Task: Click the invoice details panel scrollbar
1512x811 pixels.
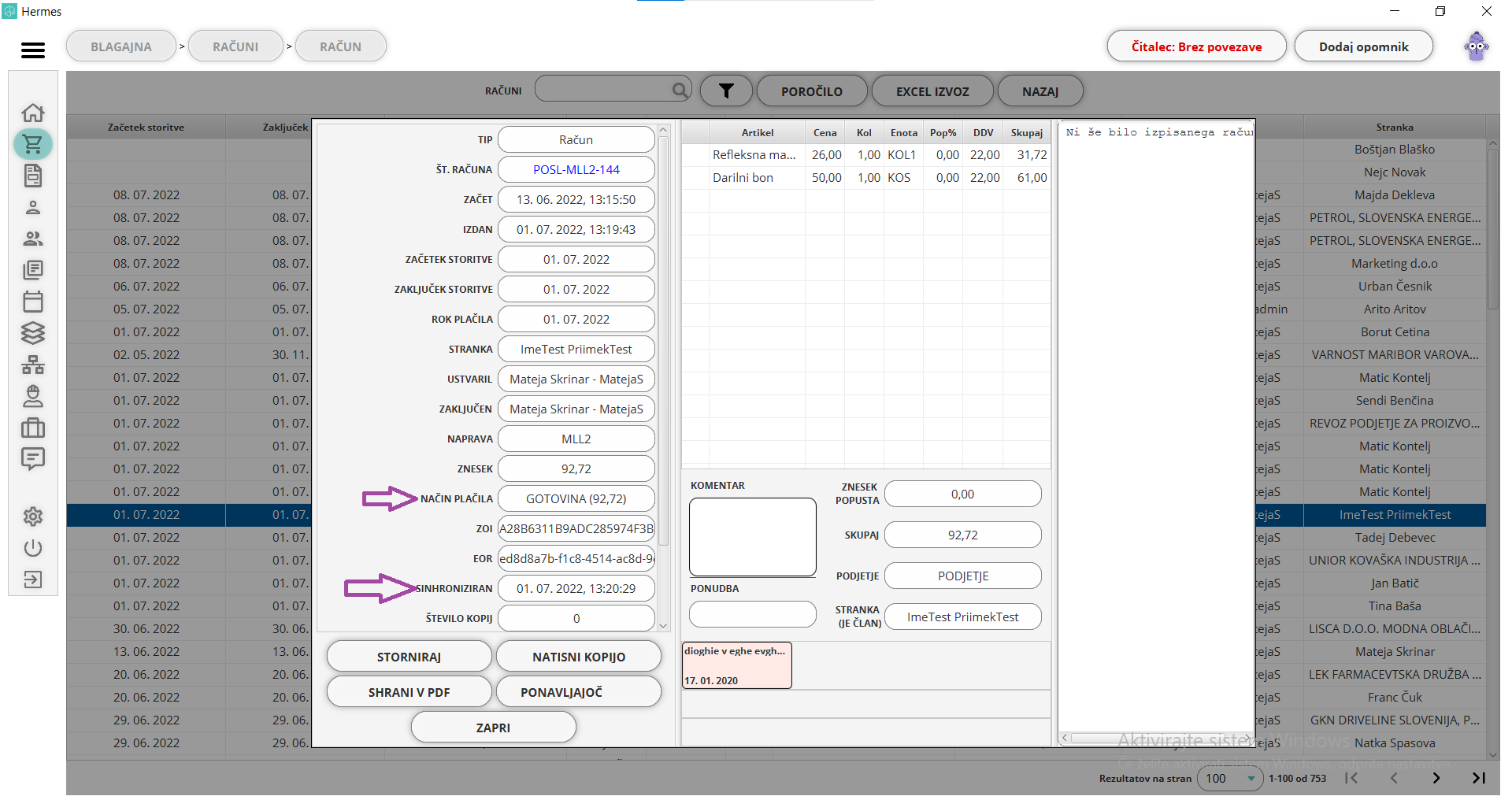Action: click(663, 340)
